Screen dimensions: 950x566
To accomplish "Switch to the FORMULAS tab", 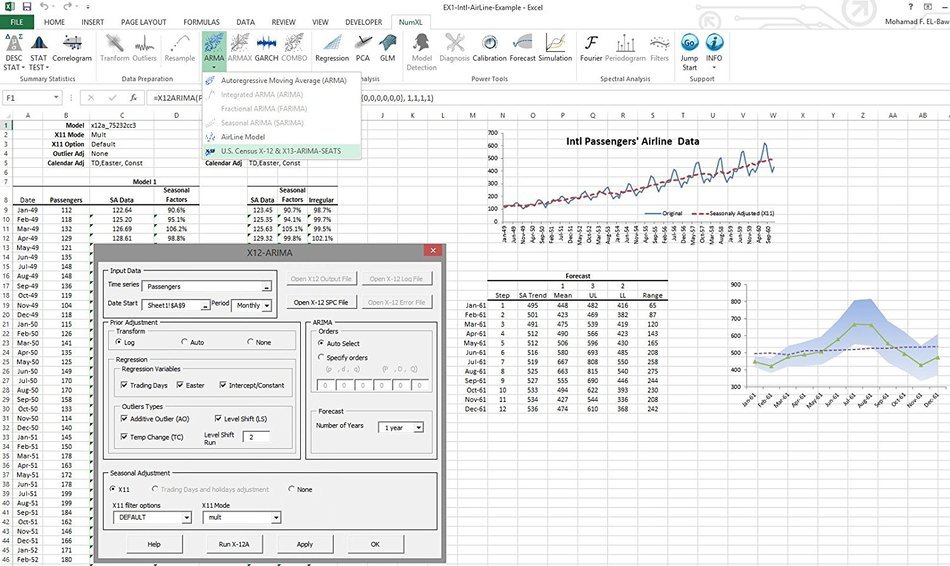I will [x=202, y=22].
